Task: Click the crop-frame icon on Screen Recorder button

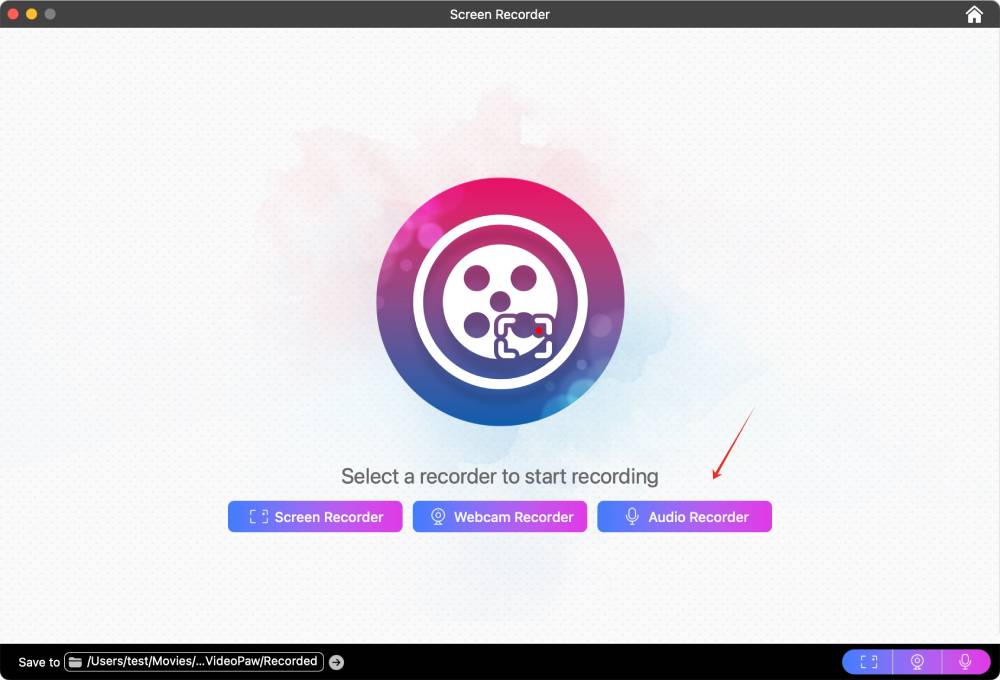Action: pos(260,516)
